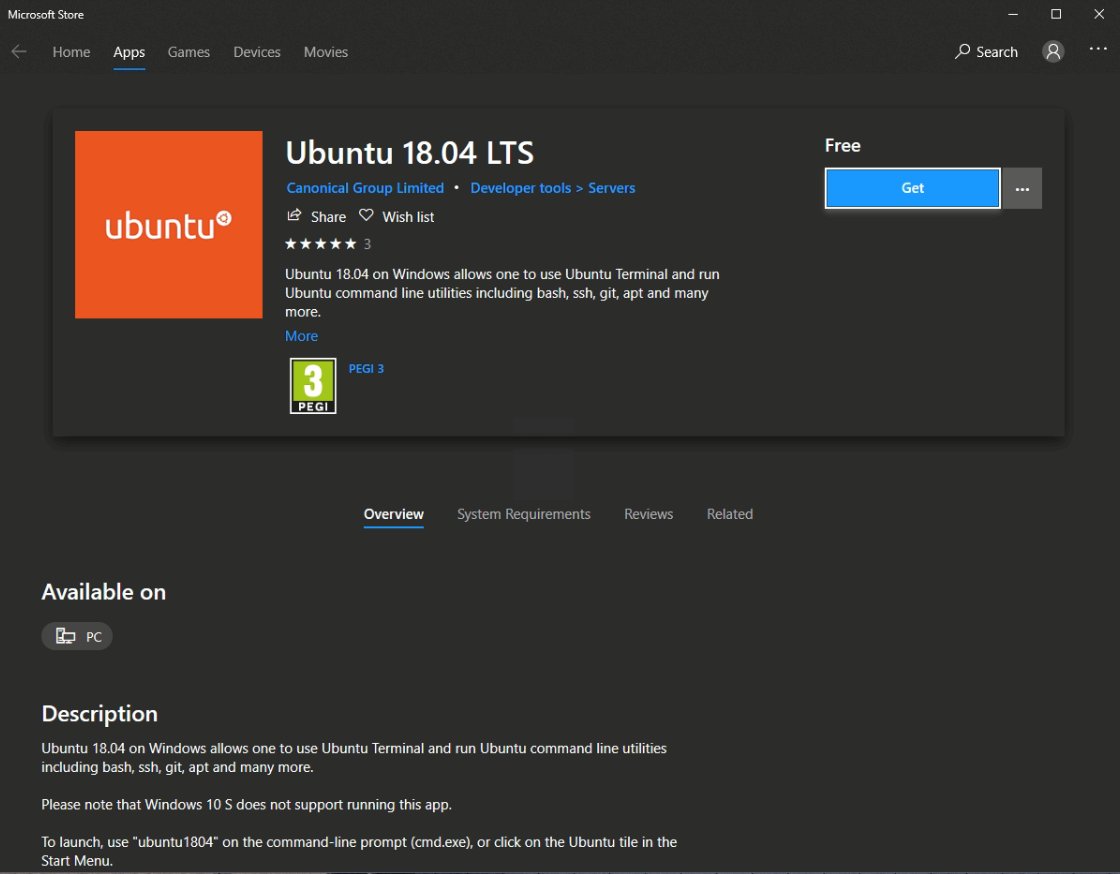Click the Share icon
1120x874 pixels.
coord(294,216)
